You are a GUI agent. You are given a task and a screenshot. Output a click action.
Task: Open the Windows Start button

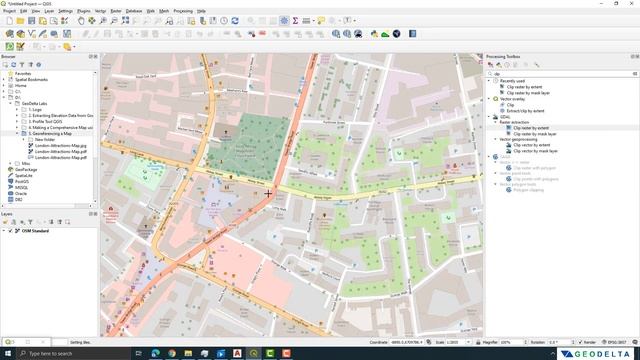coord(8,353)
